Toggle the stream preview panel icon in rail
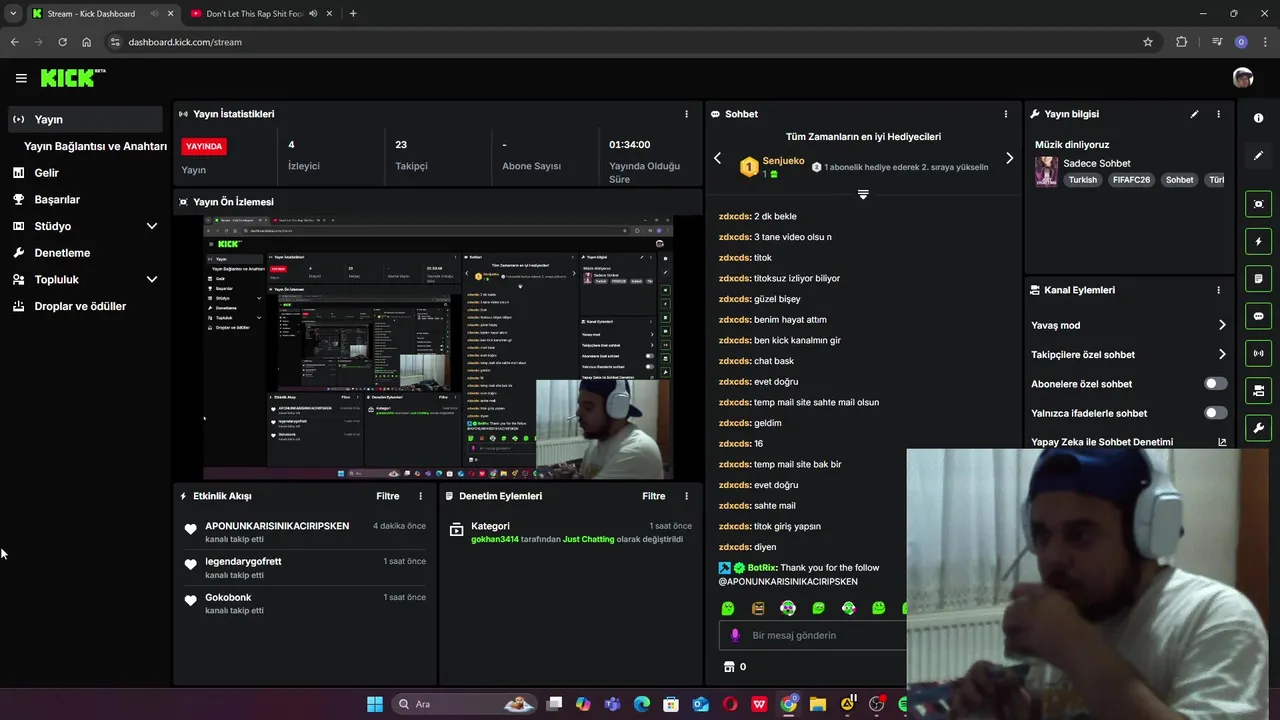This screenshot has height=720, width=1280. (1258, 204)
